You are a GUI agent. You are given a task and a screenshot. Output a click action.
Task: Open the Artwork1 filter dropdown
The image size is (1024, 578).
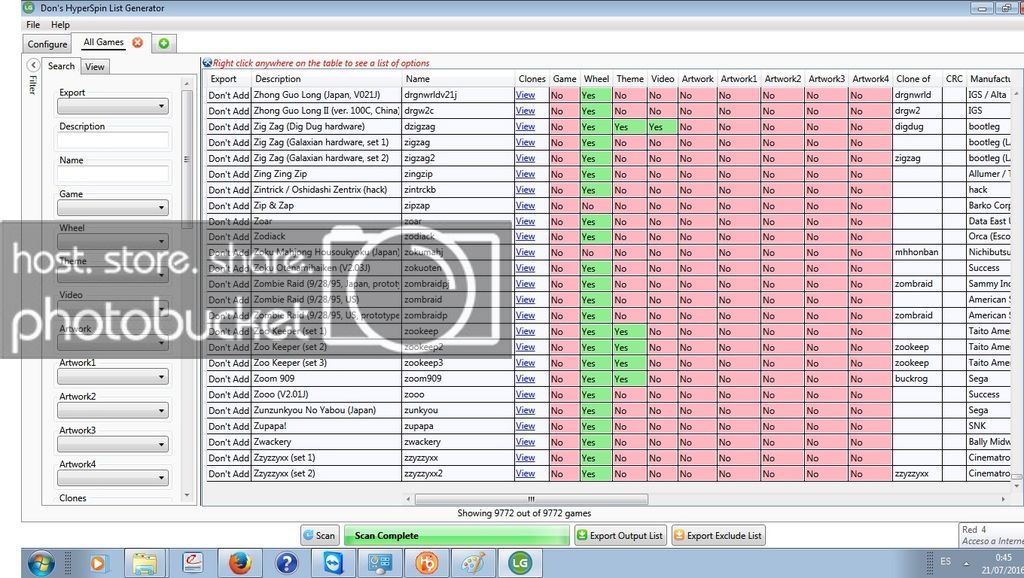(112, 377)
